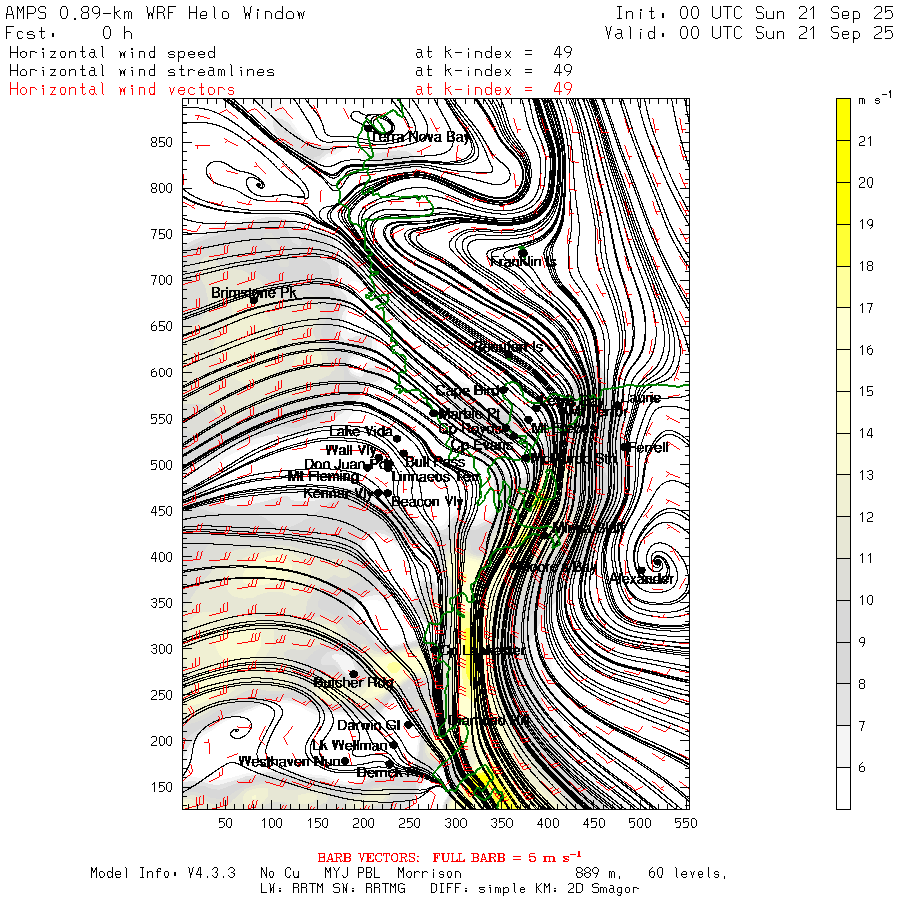This screenshot has width=900, height=900.
Task: Select the "Brimstone Pk" map label
Action: (253, 293)
